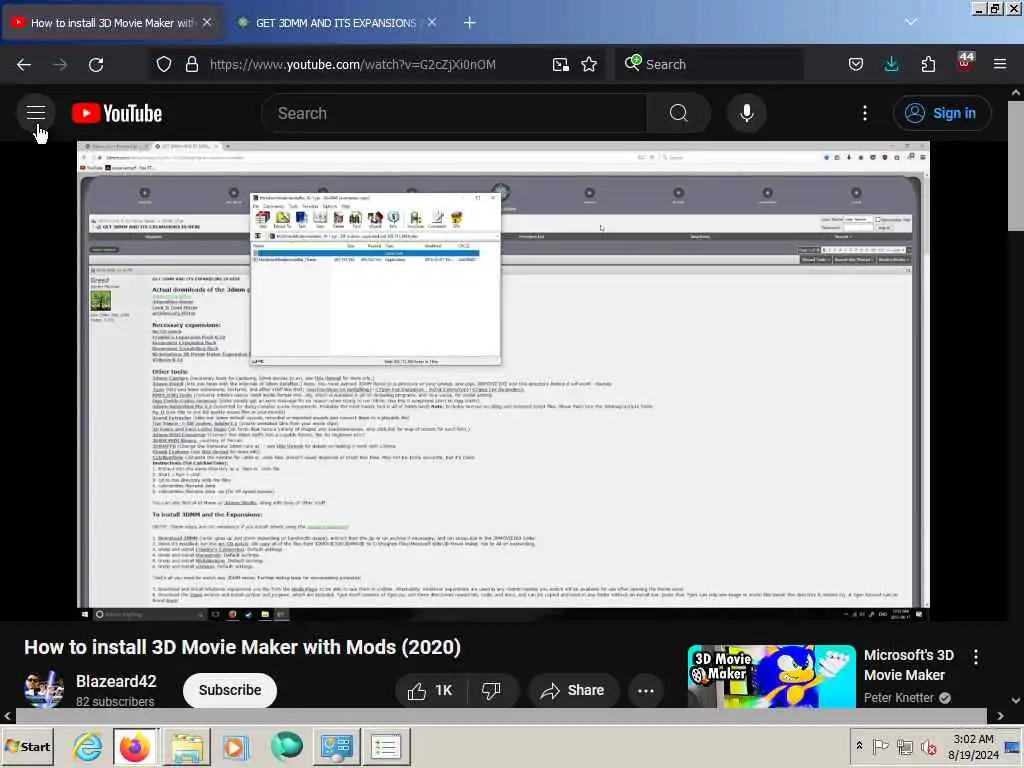Click the YouTube search magnifier button
This screenshot has height=768, width=1024.
pos(679,113)
